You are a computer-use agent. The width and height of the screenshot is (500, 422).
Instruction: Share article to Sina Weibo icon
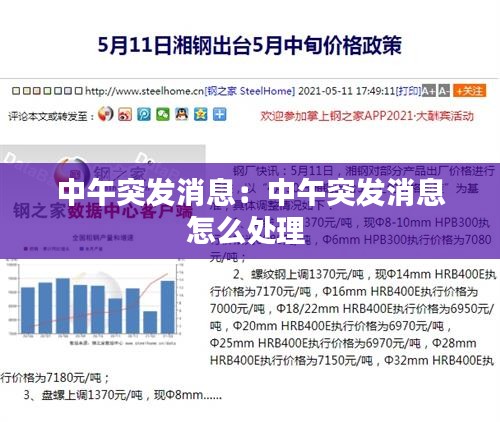pyautogui.click(x=125, y=115)
